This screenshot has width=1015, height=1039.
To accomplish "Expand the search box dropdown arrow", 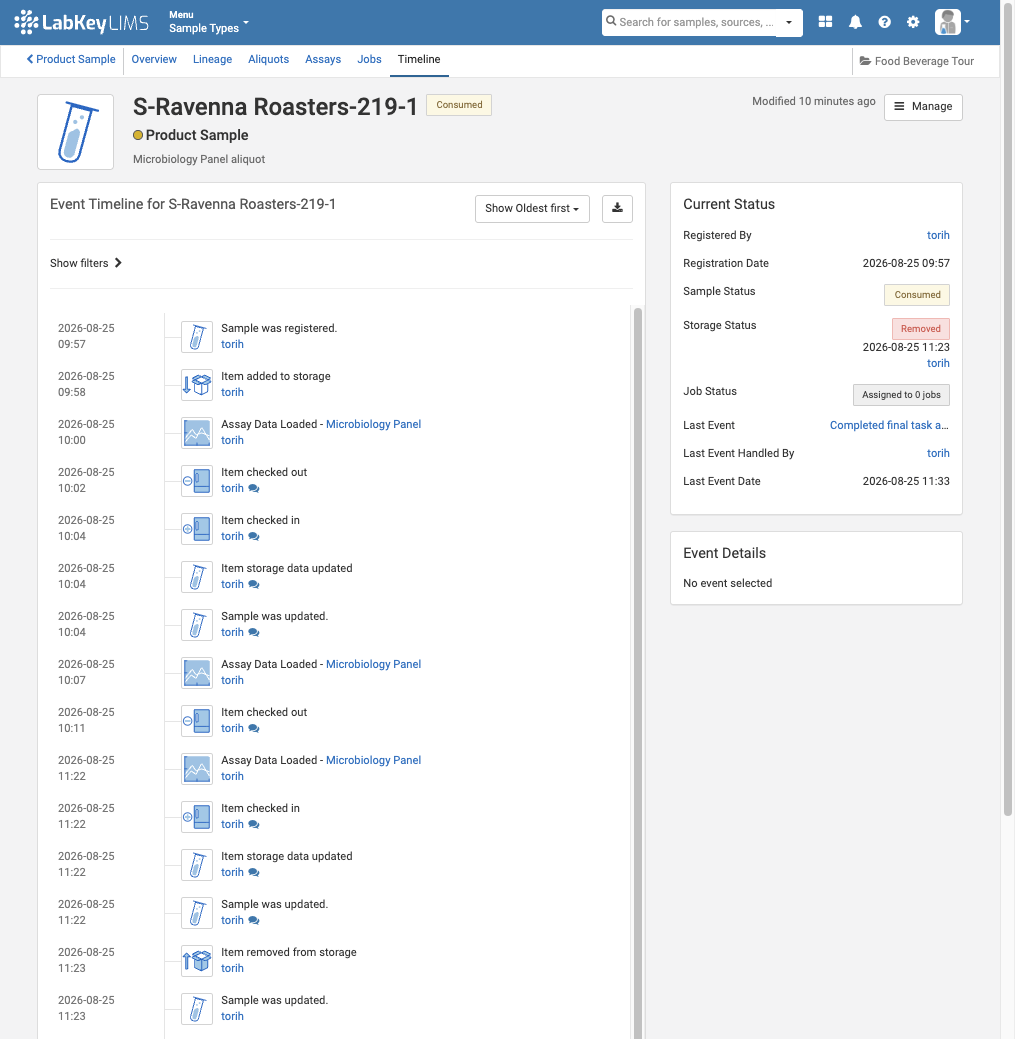I will tap(789, 22).
